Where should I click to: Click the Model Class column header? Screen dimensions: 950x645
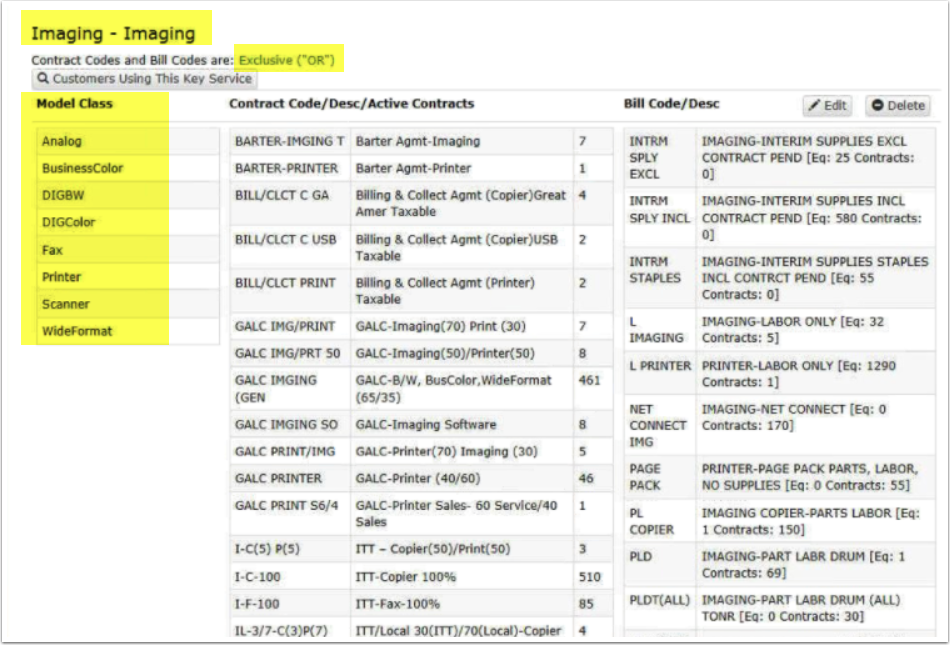[x=75, y=104]
